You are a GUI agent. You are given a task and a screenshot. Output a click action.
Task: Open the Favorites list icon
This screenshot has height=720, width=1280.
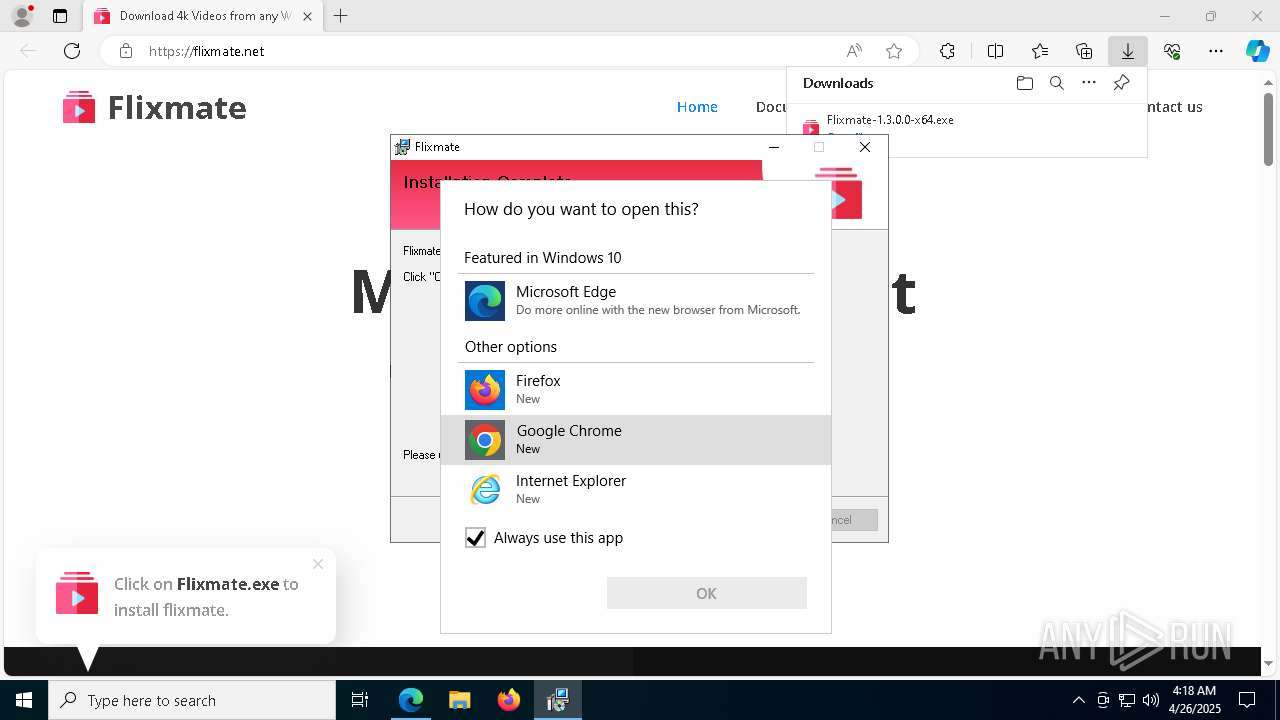[x=1040, y=51]
